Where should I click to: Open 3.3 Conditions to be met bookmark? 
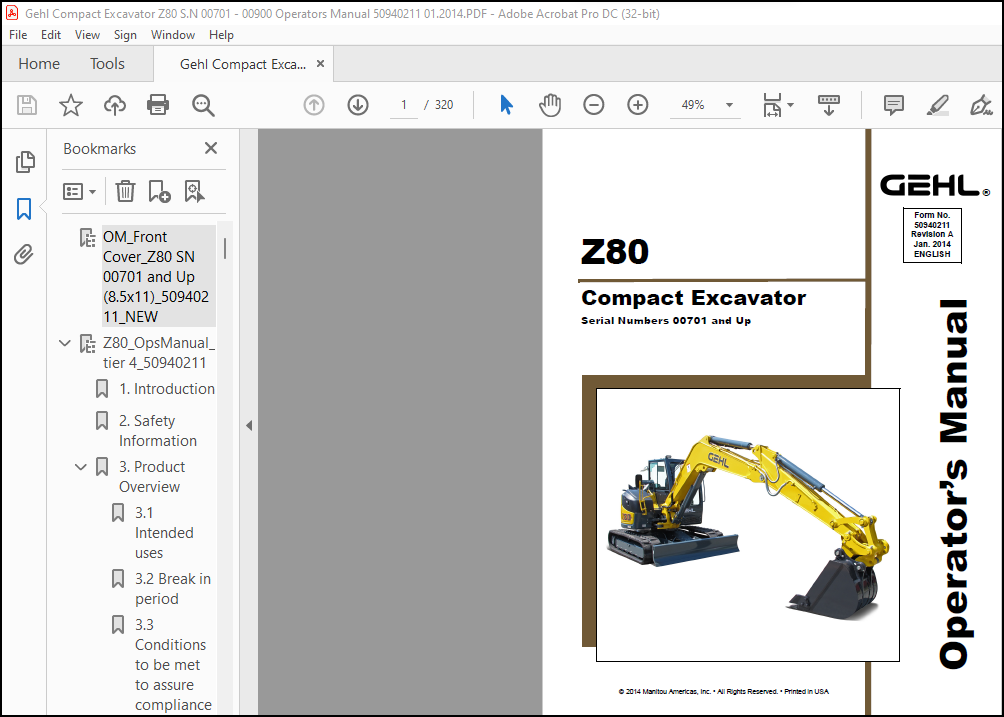173,665
